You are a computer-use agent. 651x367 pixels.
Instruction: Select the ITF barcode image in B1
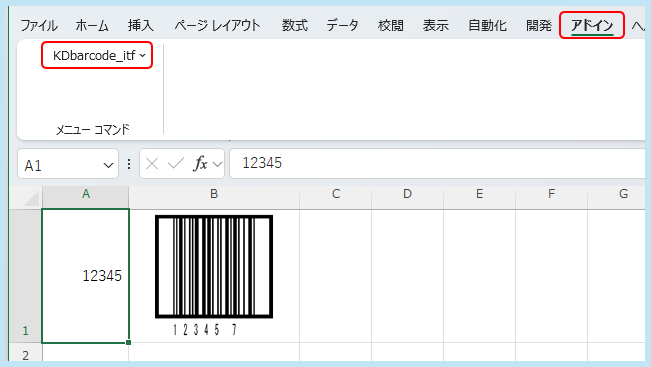(x=214, y=275)
